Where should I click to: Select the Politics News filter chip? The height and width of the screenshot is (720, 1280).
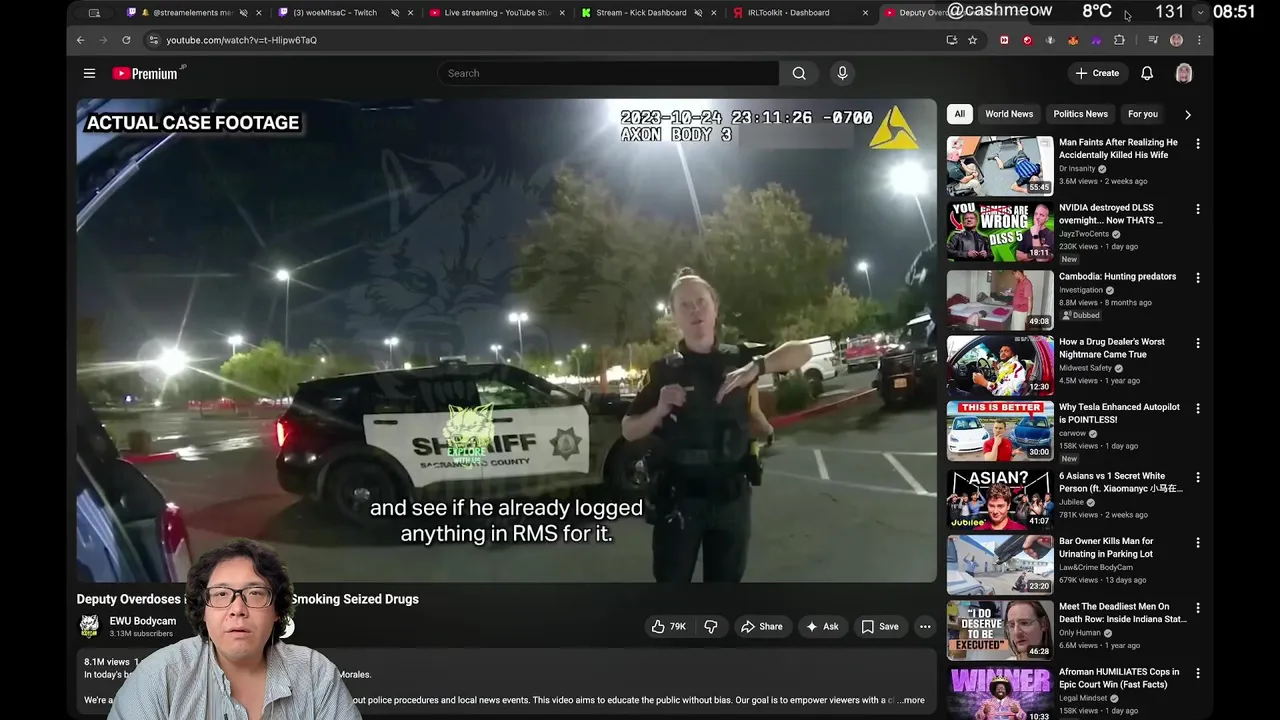click(1080, 114)
